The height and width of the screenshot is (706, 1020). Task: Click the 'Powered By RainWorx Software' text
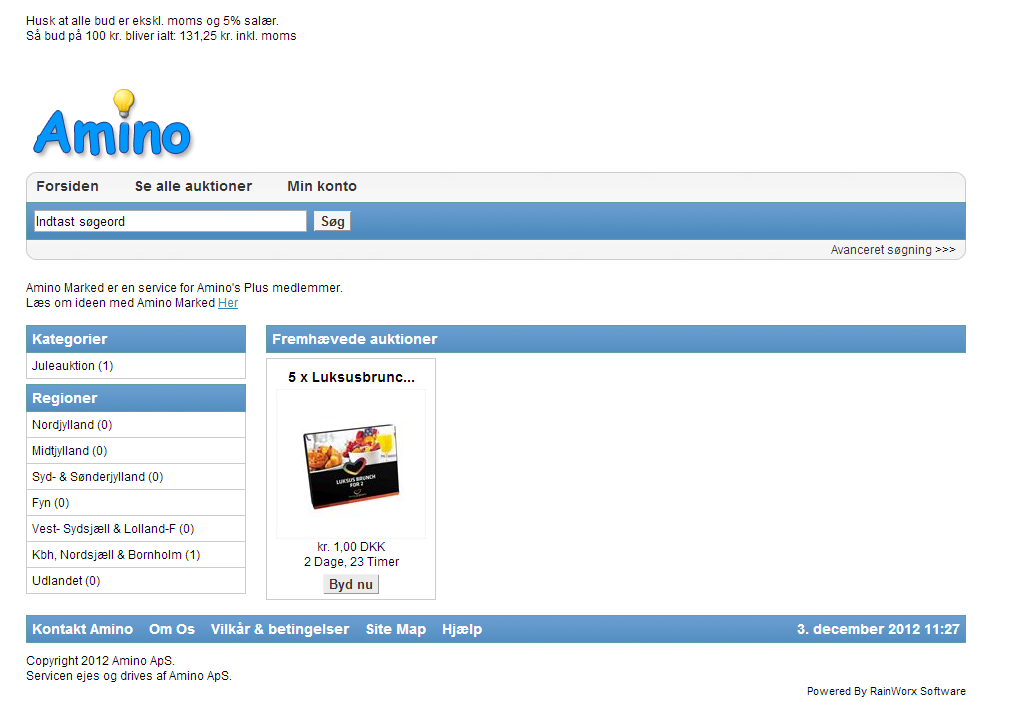[886, 691]
